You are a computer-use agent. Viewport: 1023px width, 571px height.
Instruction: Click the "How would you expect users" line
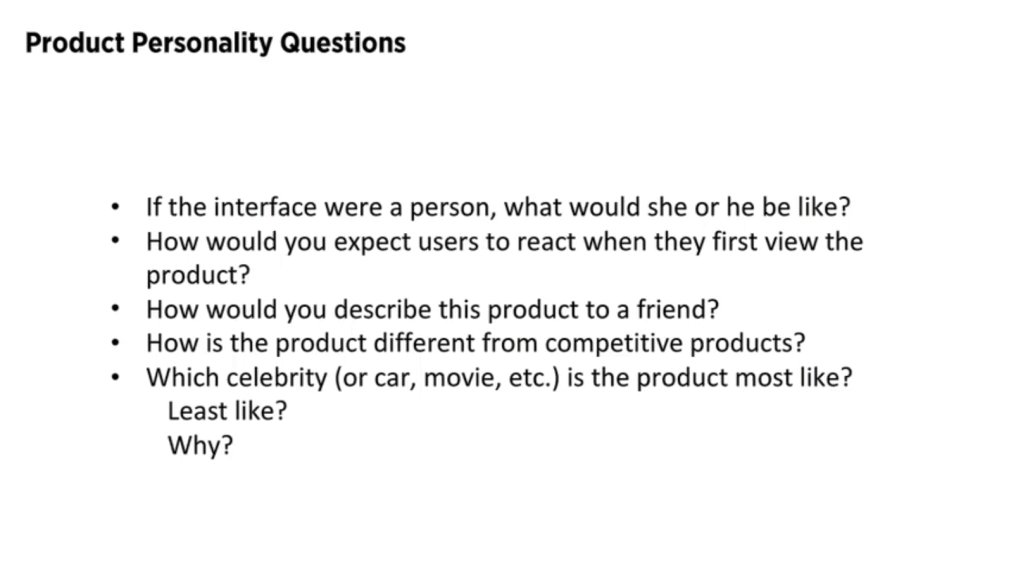[x=504, y=242]
